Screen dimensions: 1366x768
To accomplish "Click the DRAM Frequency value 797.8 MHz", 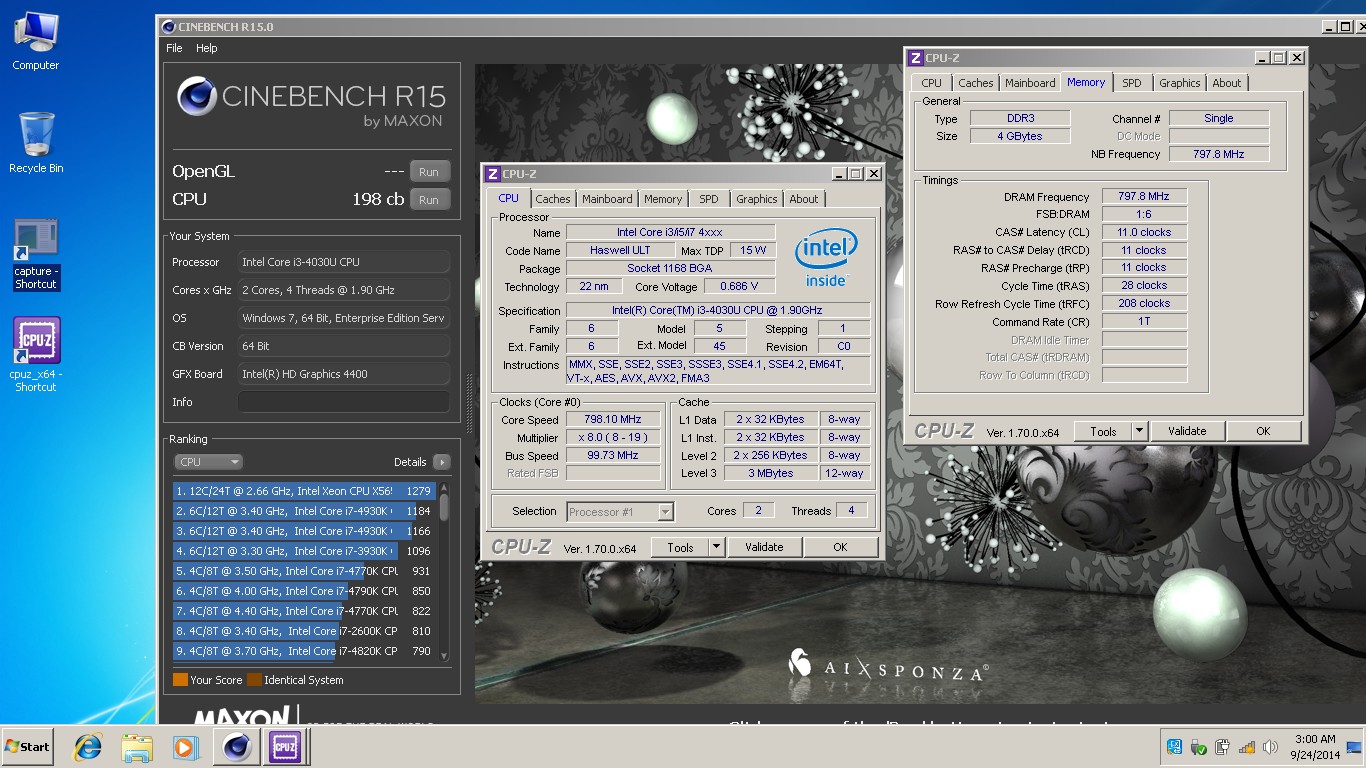I will coord(1145,197).
